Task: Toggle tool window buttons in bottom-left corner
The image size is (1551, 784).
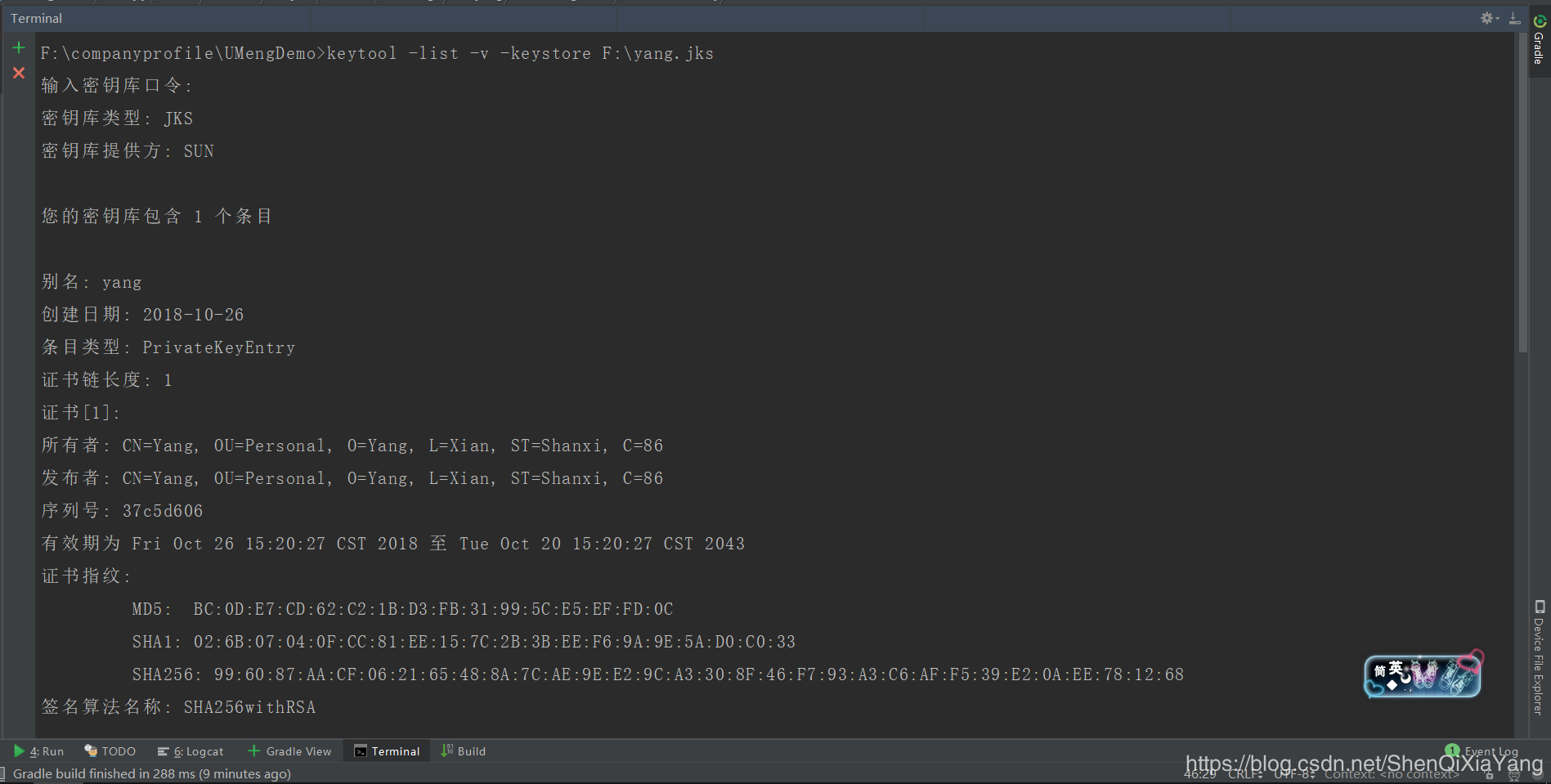Action: tap(3, 774)
